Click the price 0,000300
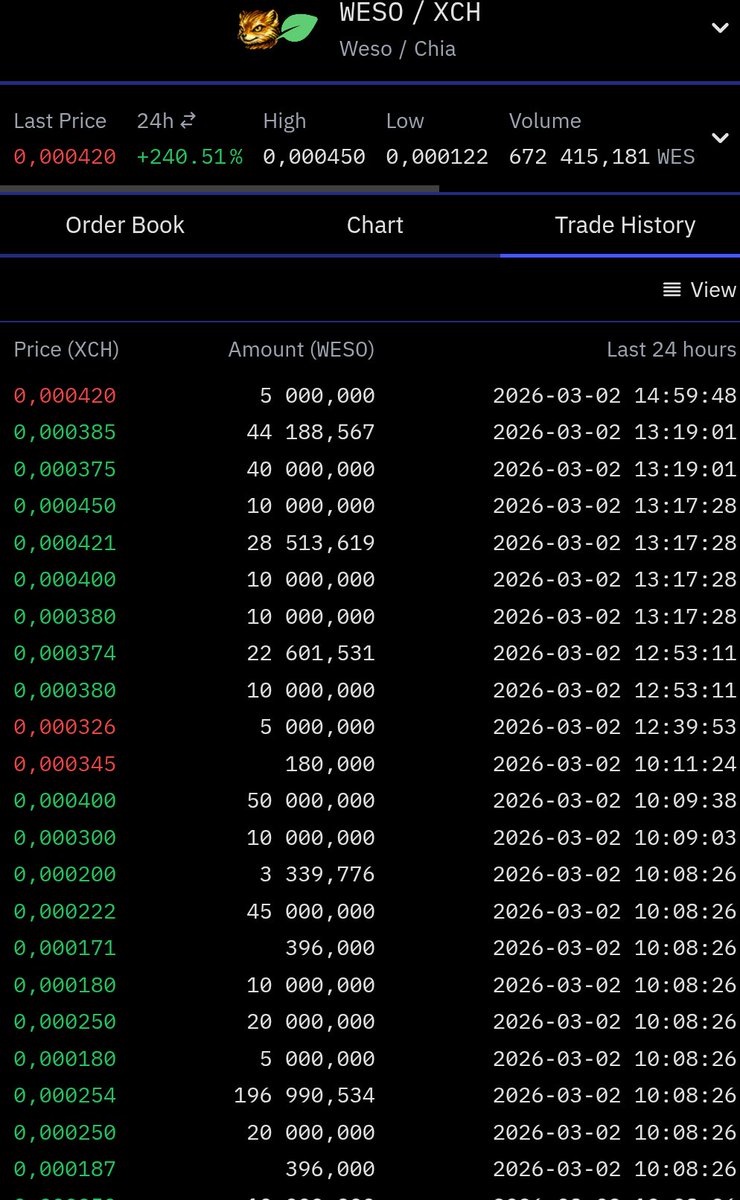740x1200 pixels. (x=65, y=838)
